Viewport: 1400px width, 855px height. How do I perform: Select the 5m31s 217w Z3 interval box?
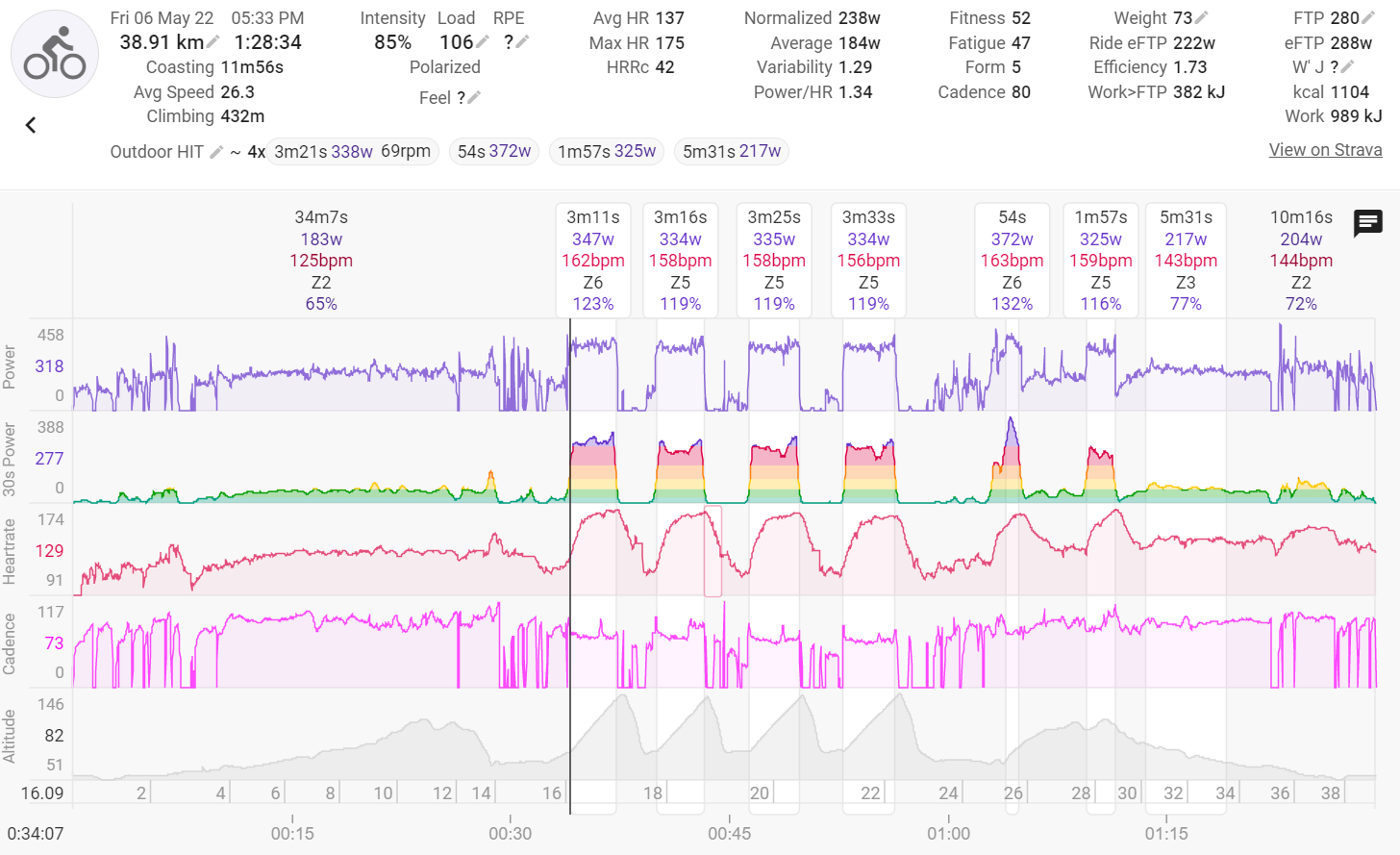pyautogui.click(x=1186, y=260)
